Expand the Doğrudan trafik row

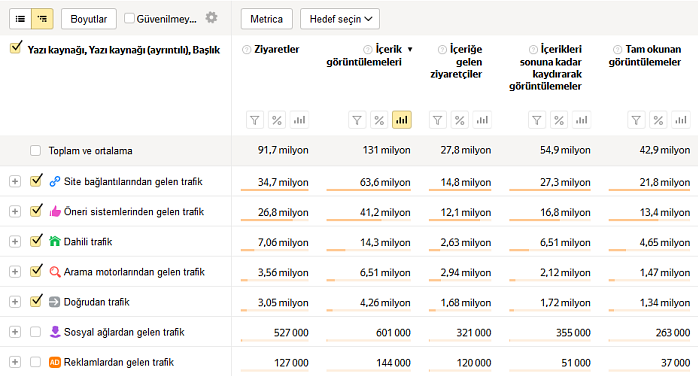pos(15,302)
